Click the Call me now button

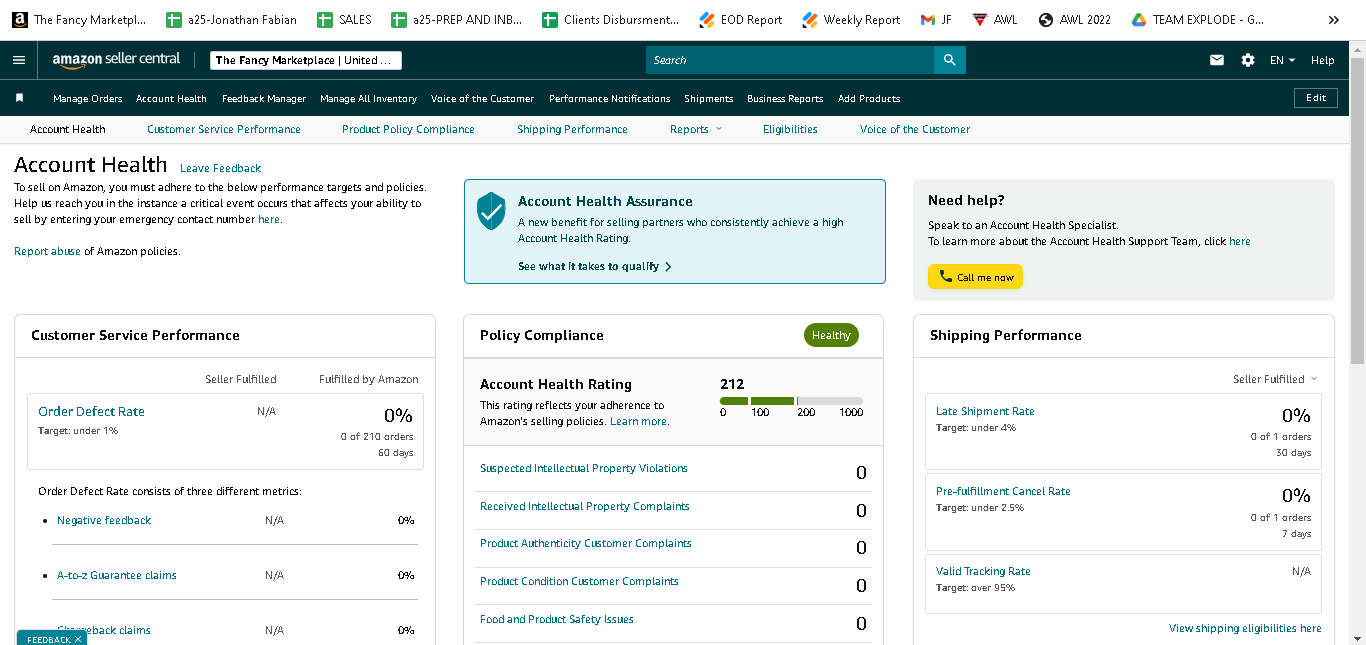[975, 277]
